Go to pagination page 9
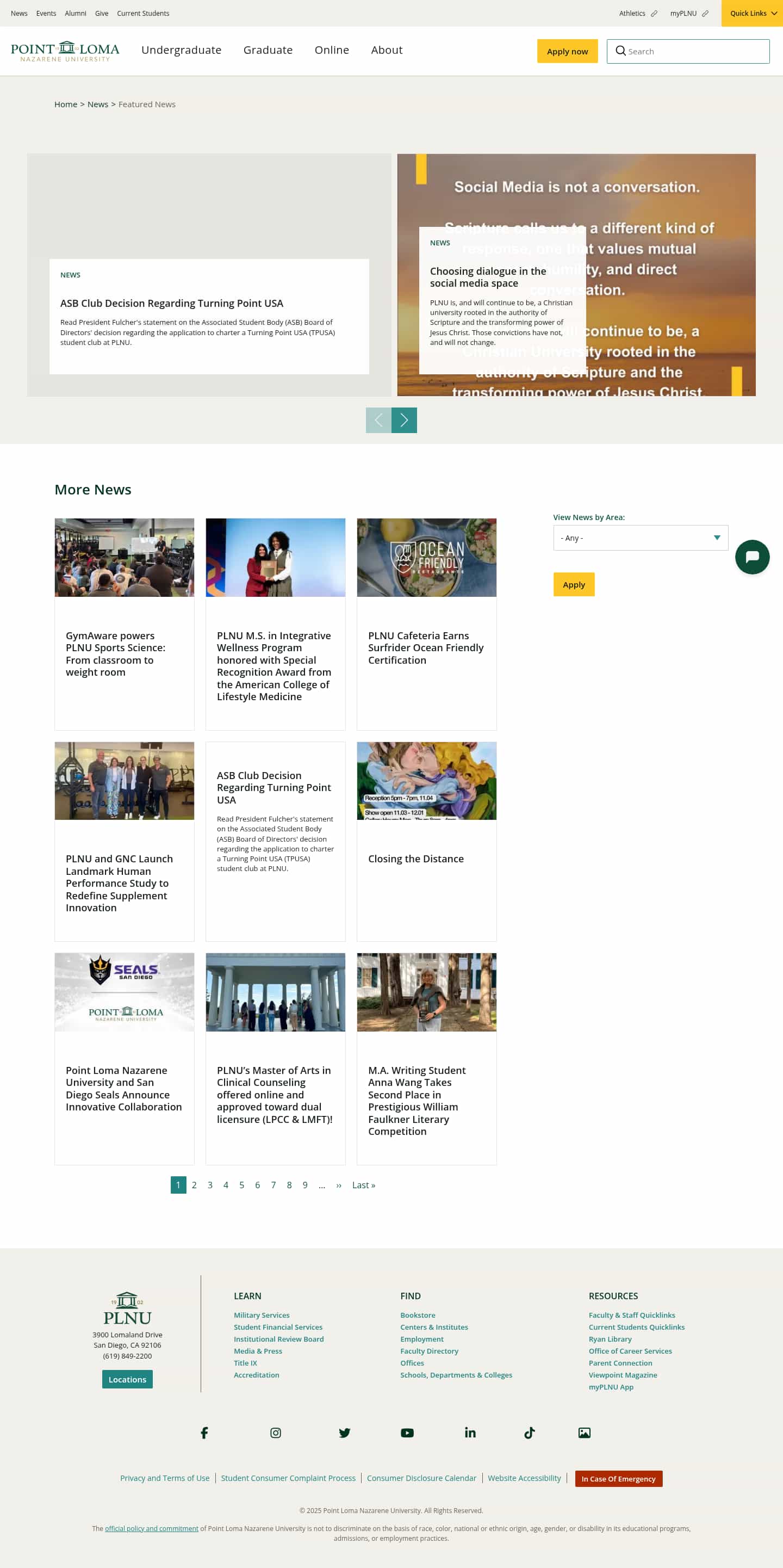Screen dimensions: 783x1568 tap(305, 1185)
